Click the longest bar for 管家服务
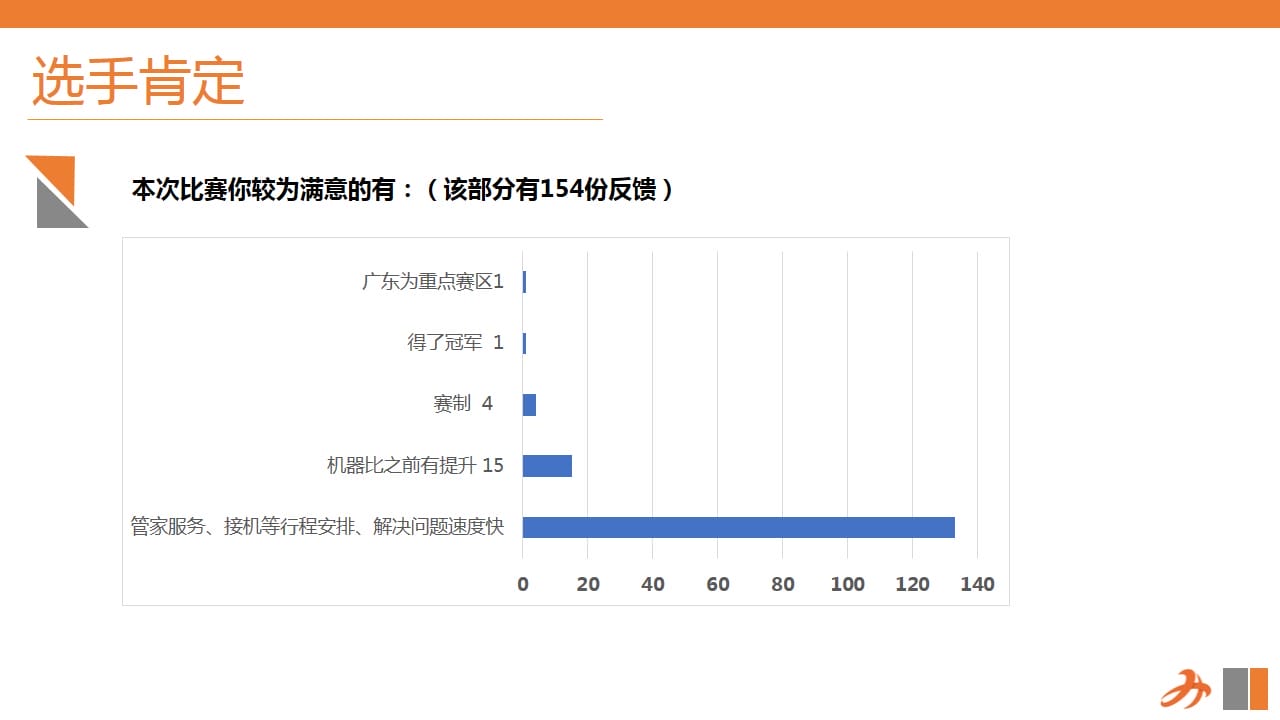The height and width of the screenshot is (720, 1280). coord(739,527)
